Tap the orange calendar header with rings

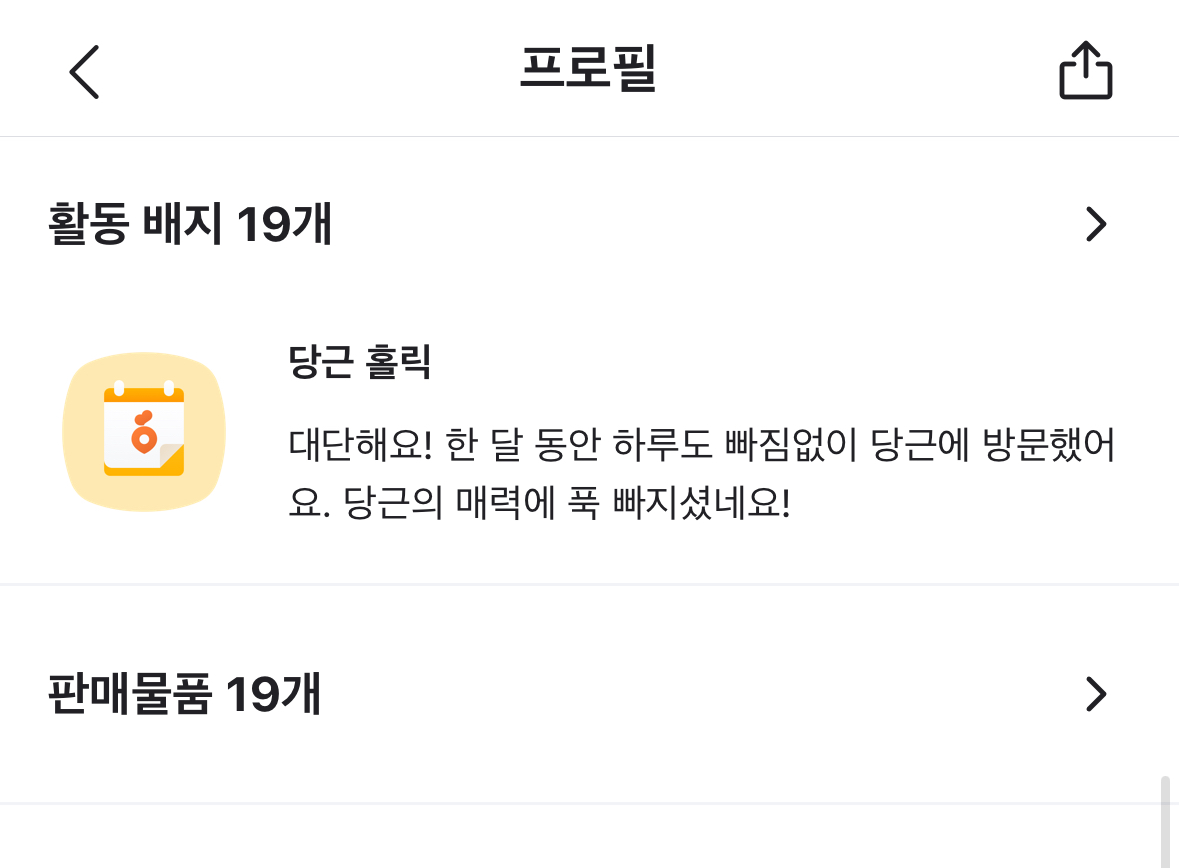coord(144,393)
